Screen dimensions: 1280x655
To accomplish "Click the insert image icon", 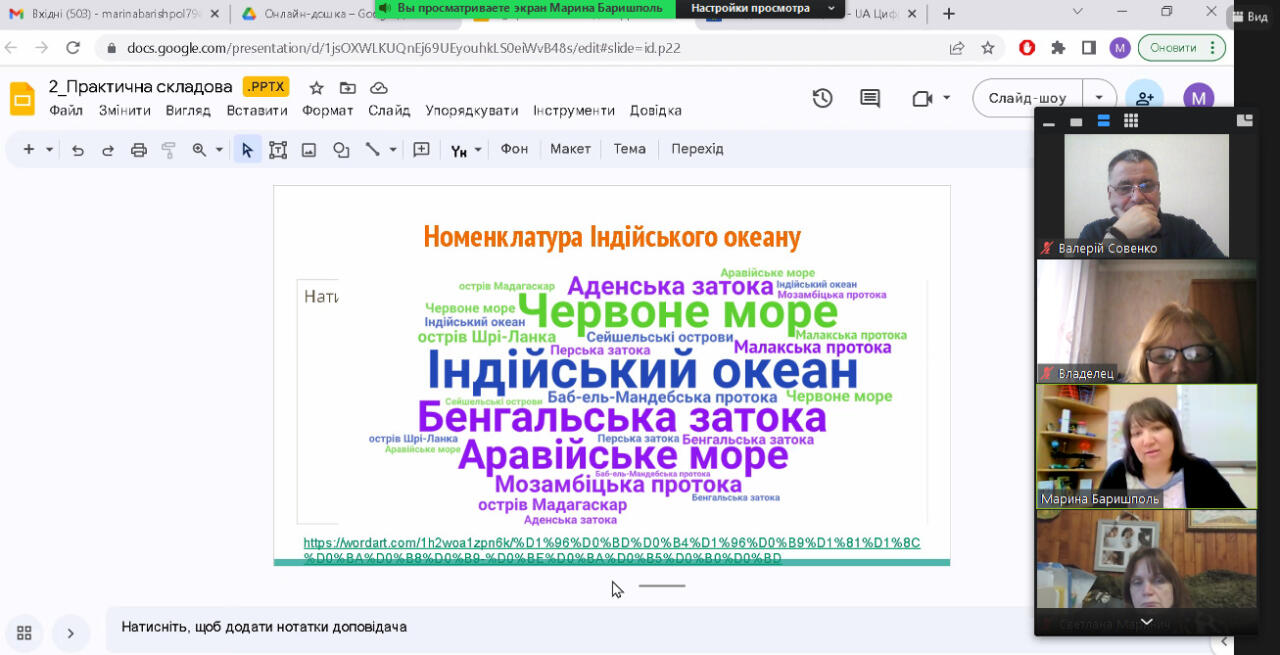I will (x=309, y=150).
